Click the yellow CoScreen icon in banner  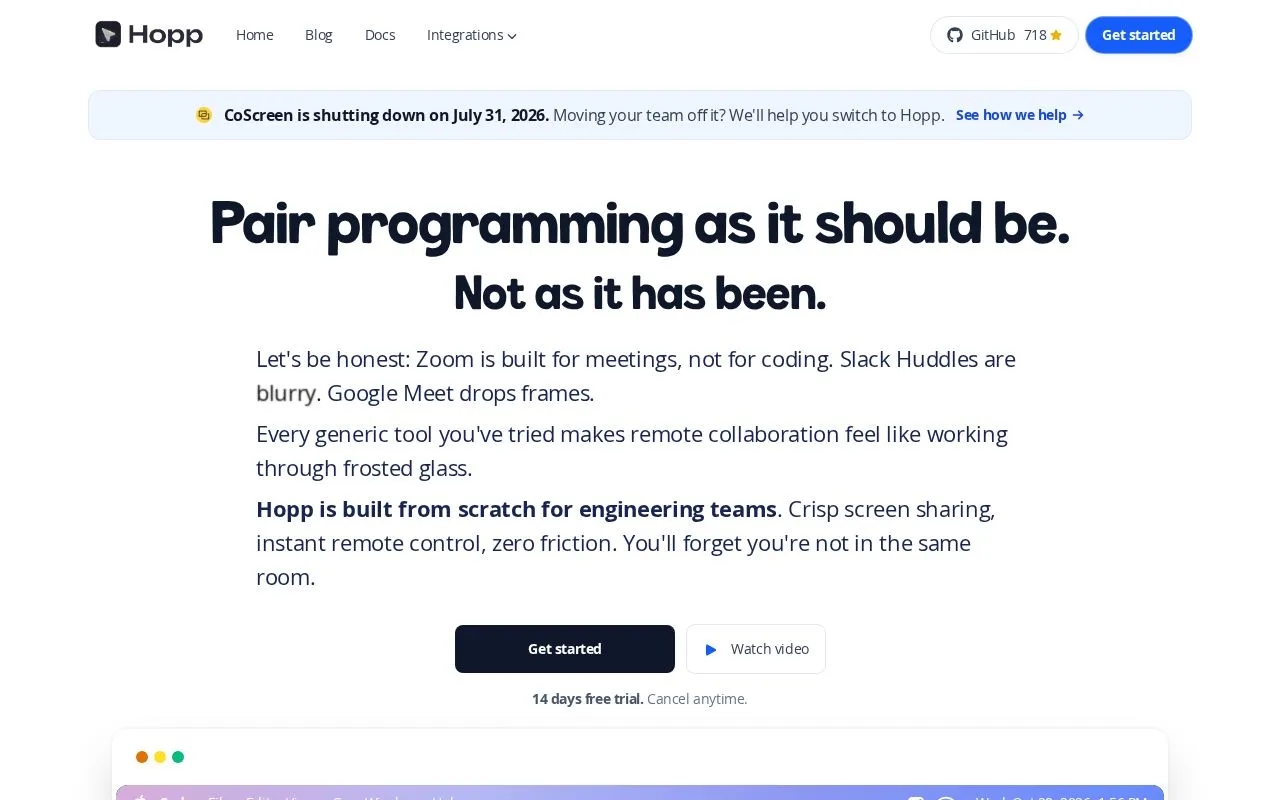pos(204,115)
